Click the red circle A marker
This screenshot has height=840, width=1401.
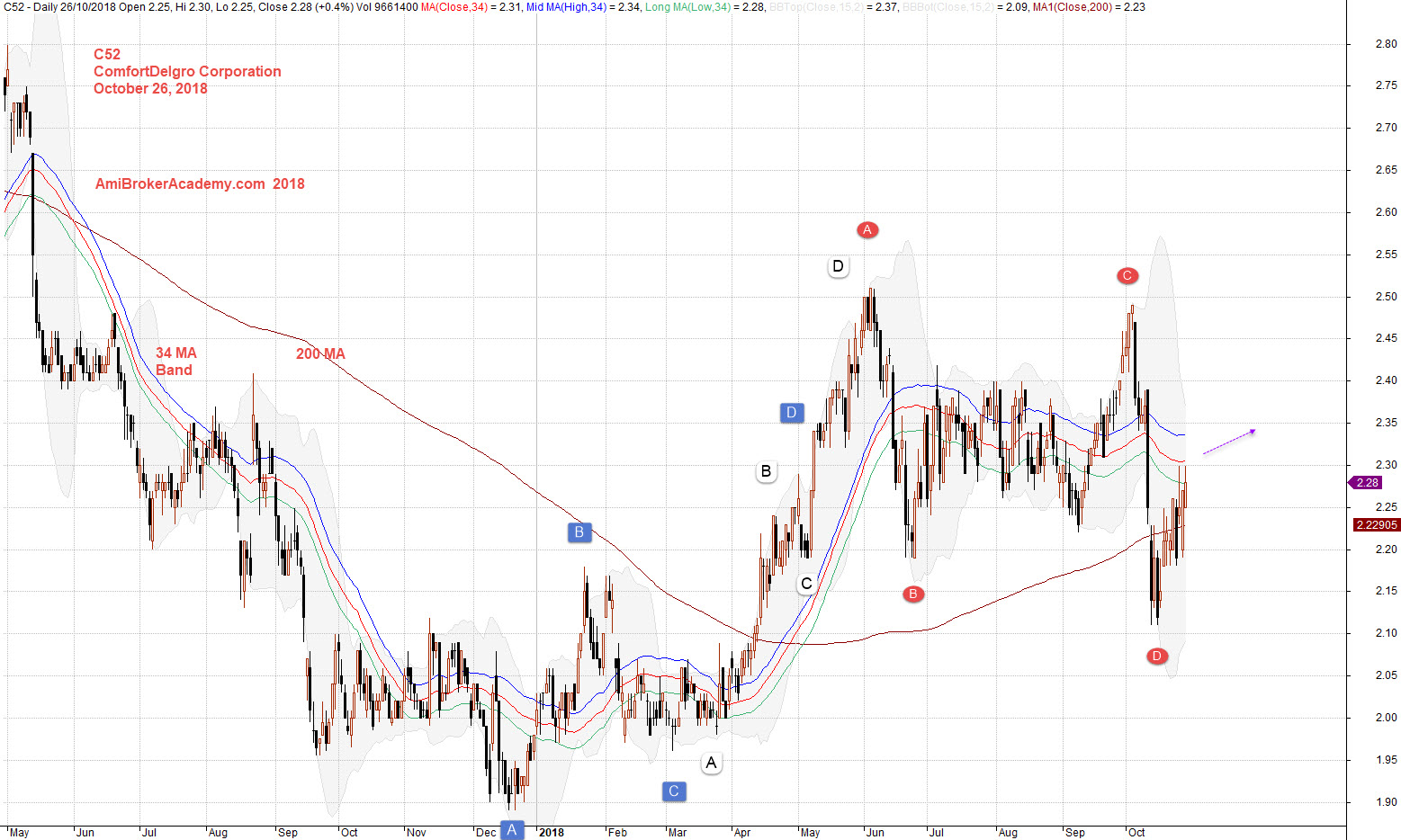point(867,230)
